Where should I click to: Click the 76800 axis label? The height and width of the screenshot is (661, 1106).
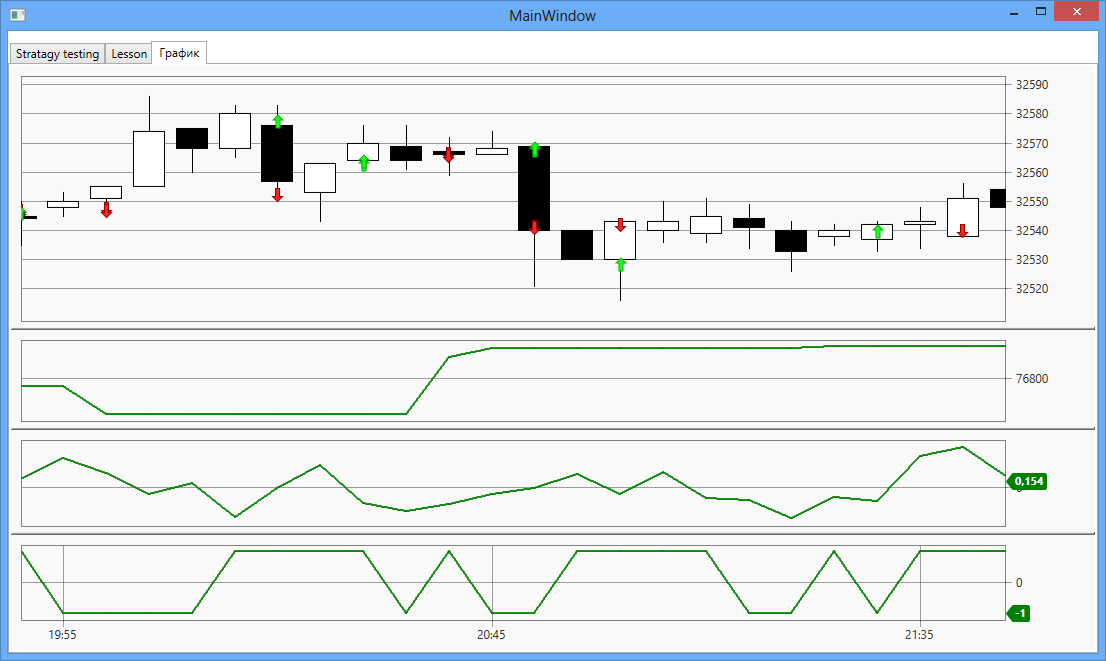pos(1033,379)
